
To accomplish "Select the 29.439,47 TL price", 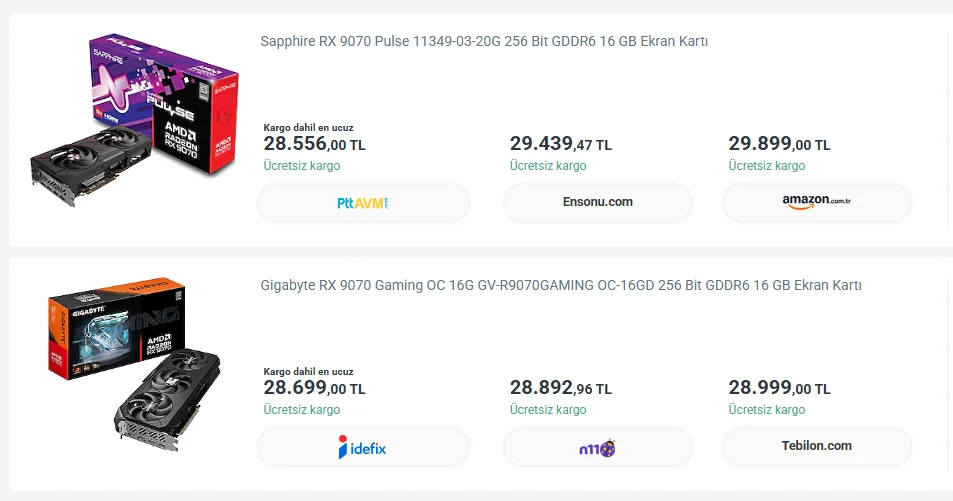I will coord(560,144).
